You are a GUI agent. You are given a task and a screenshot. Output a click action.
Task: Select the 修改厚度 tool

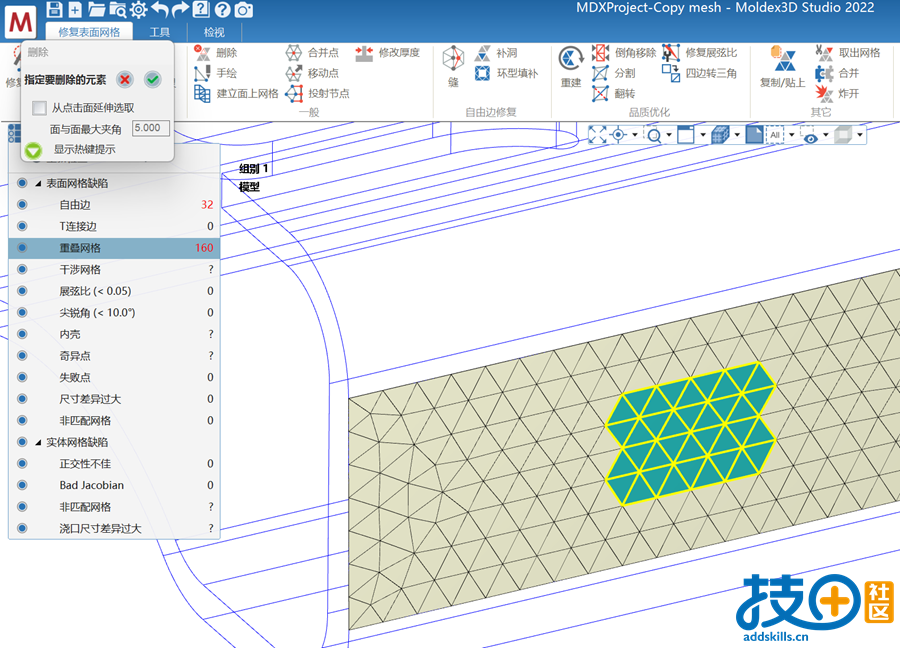pyautogui.click(x=387, y=53)
